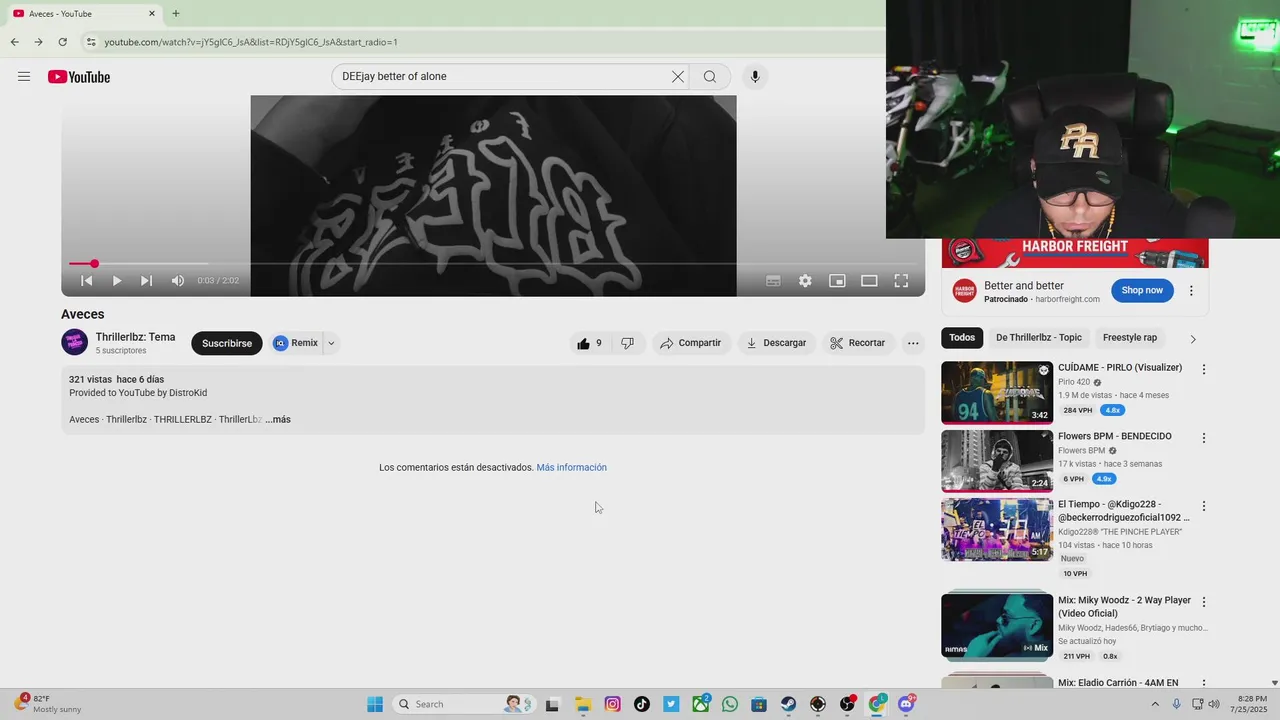
Task: Open Steam from the taskbar
Action: click(789, 704)
